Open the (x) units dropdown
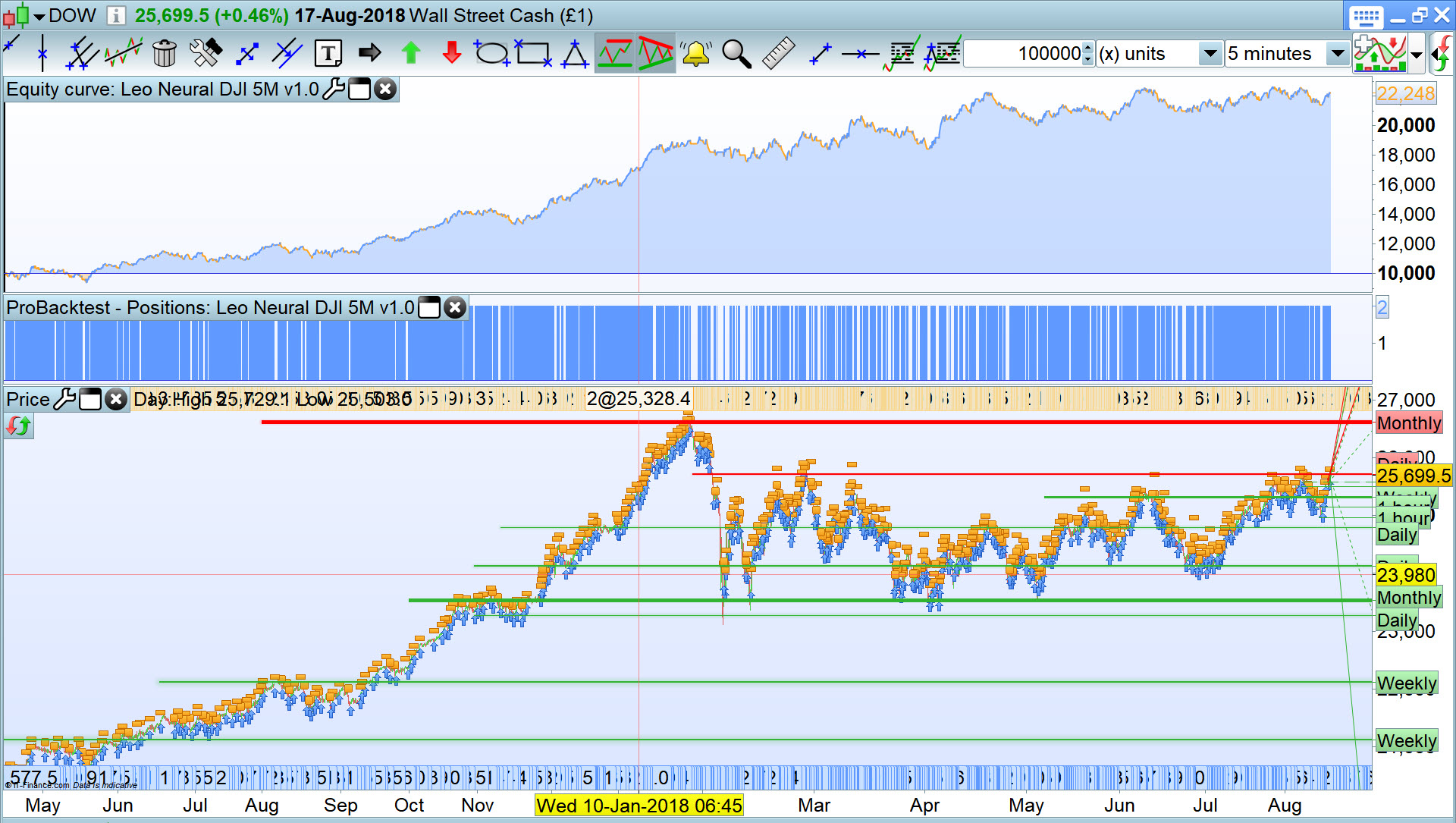The width and height of the screenshot is (1456, 823). tap(1210, 54)
